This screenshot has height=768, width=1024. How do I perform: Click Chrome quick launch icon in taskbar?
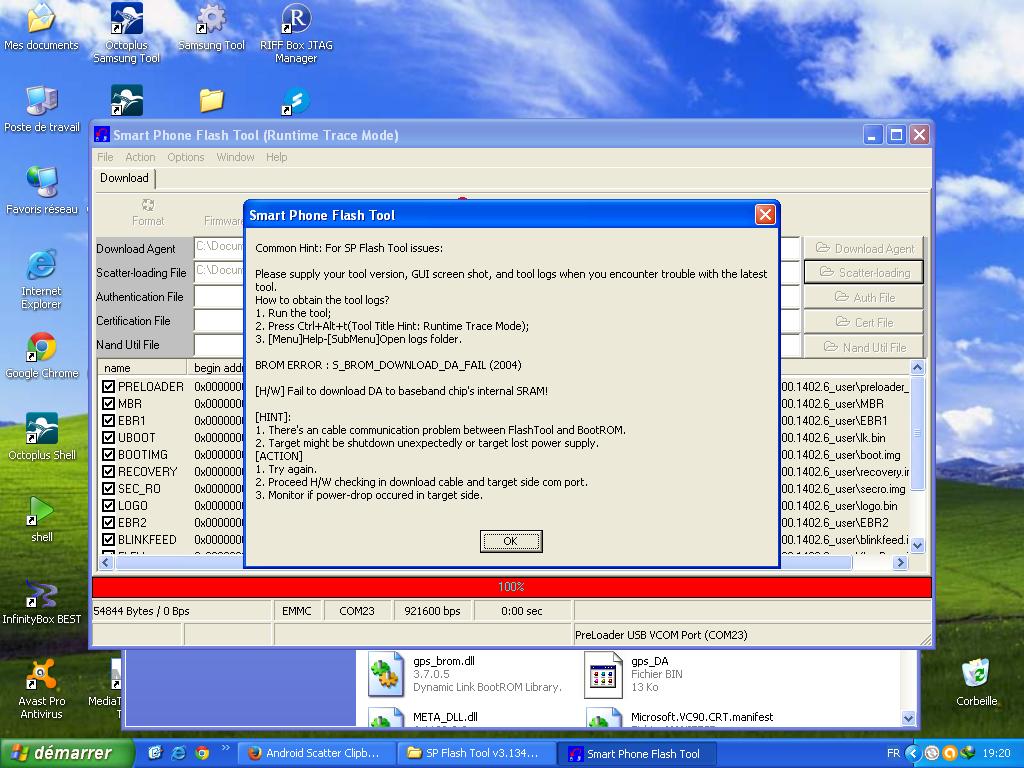(x=202, y=753)
